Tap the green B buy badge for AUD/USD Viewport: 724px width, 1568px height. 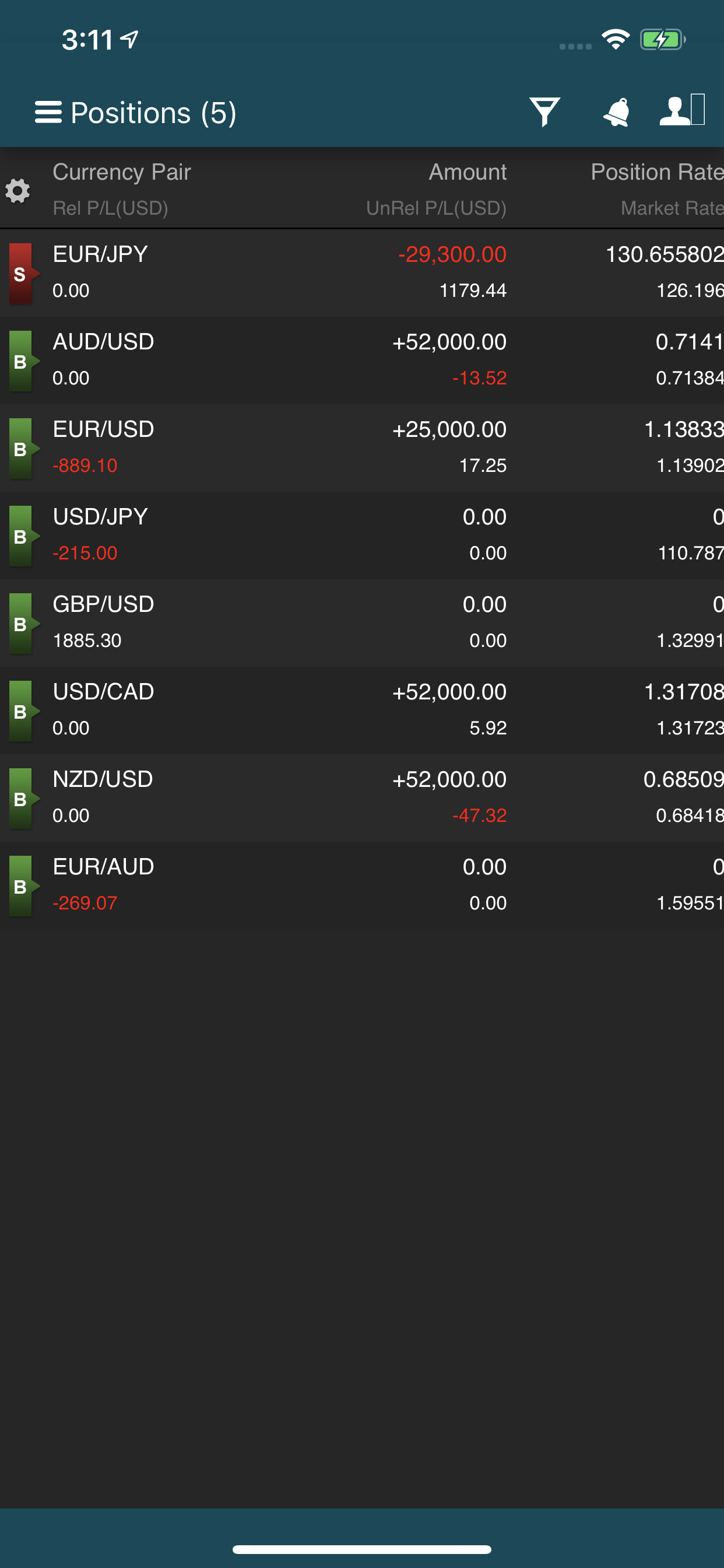[23, 362]
